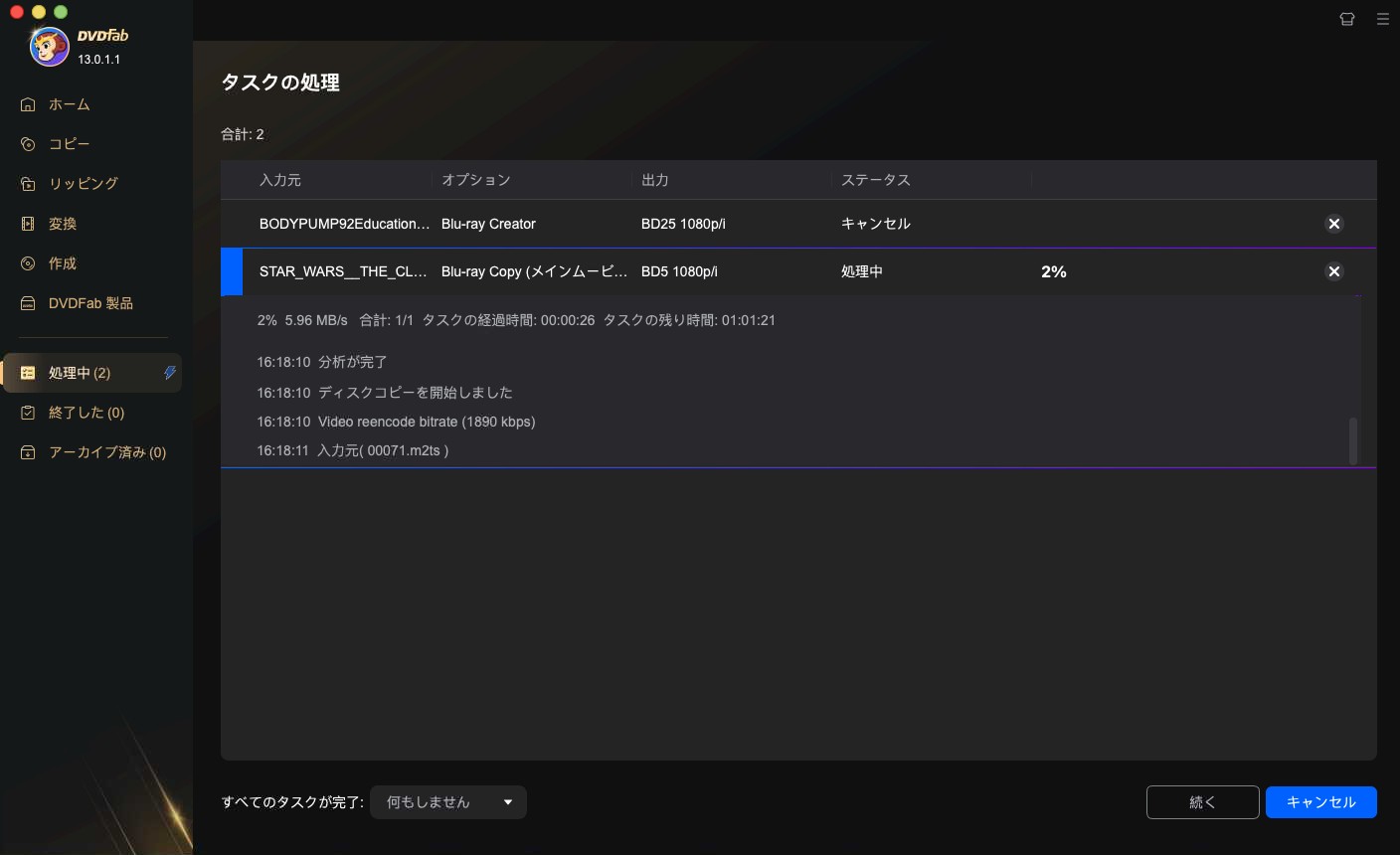Open the skin/theme shirt icon
Viewport: 1400px width, 855px height.
pos(1347,19)
